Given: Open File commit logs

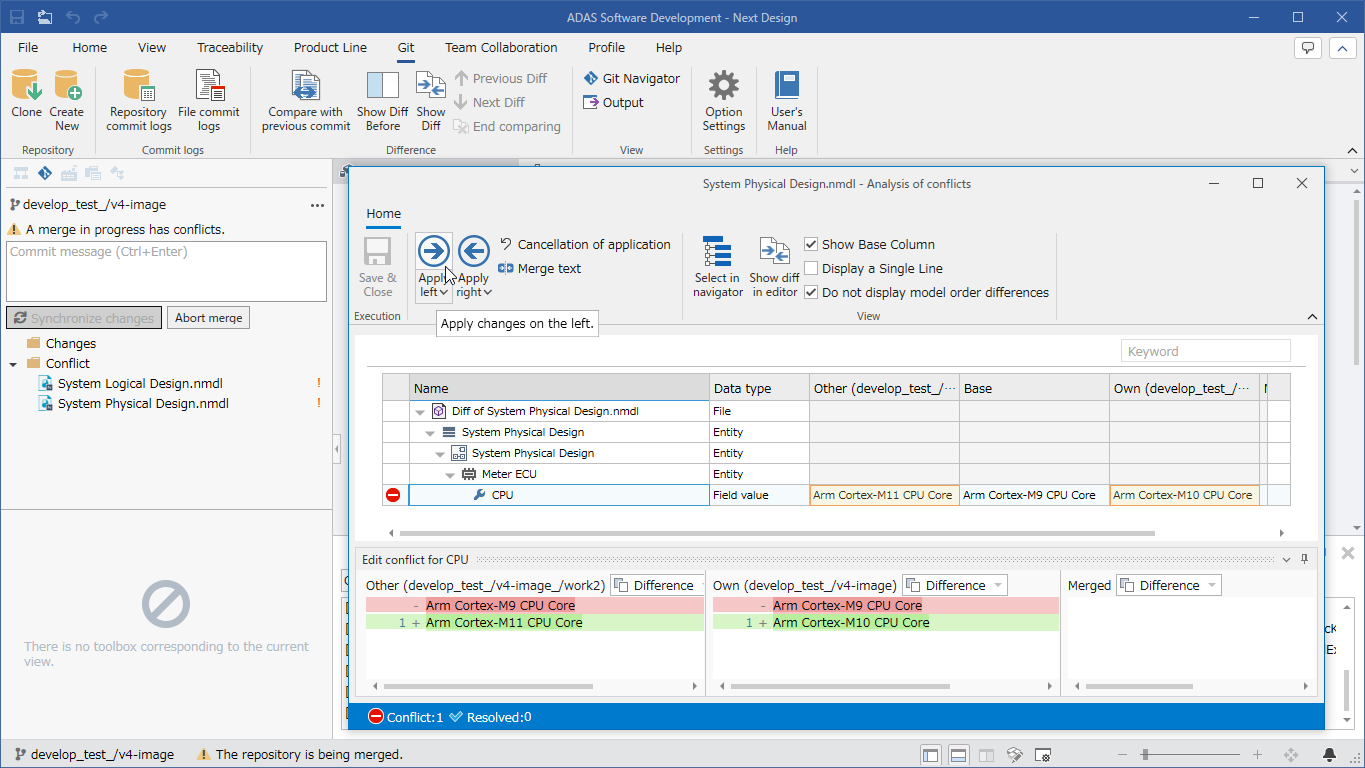Looking at the screenshot, I should click(209, 100).
